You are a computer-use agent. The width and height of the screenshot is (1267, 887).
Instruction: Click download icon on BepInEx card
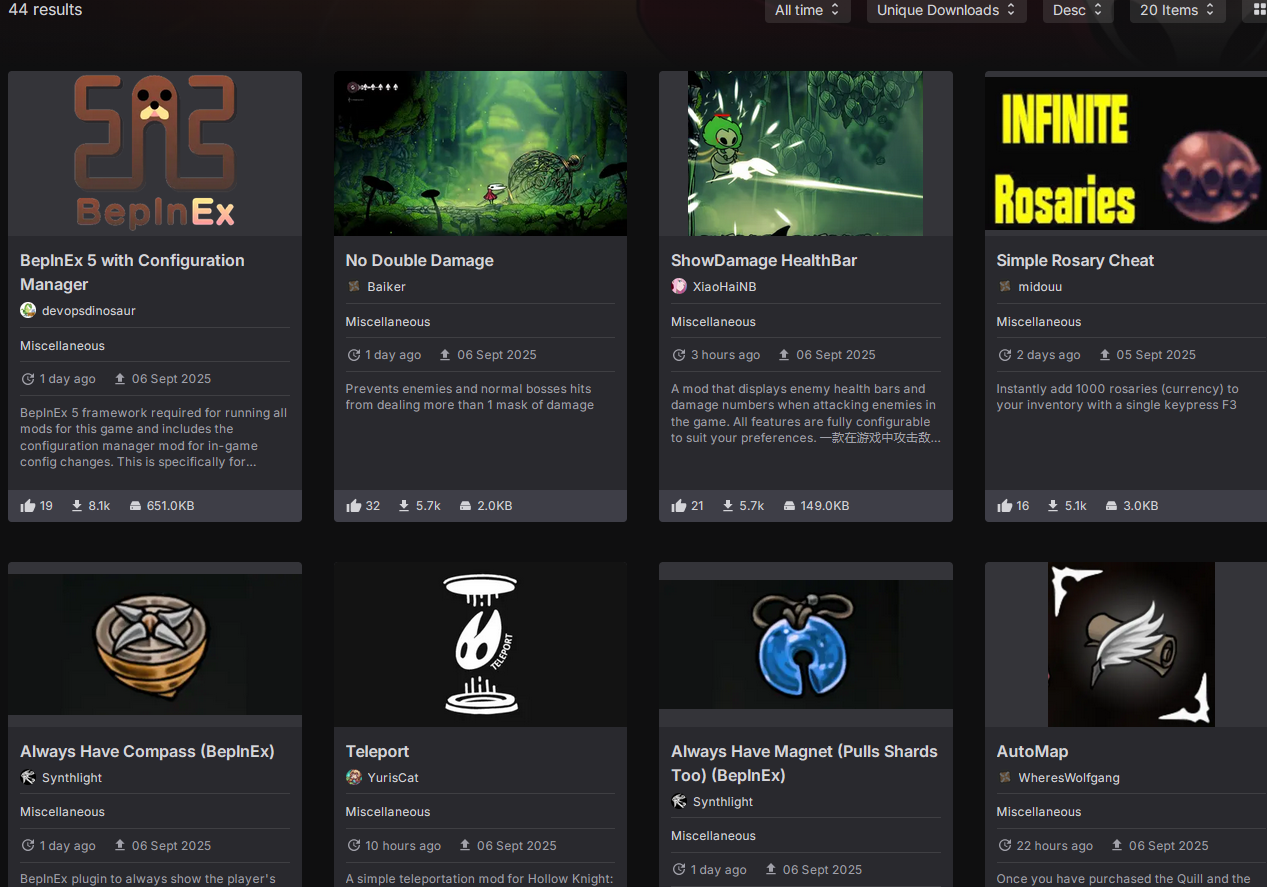[x=77, y=506]
